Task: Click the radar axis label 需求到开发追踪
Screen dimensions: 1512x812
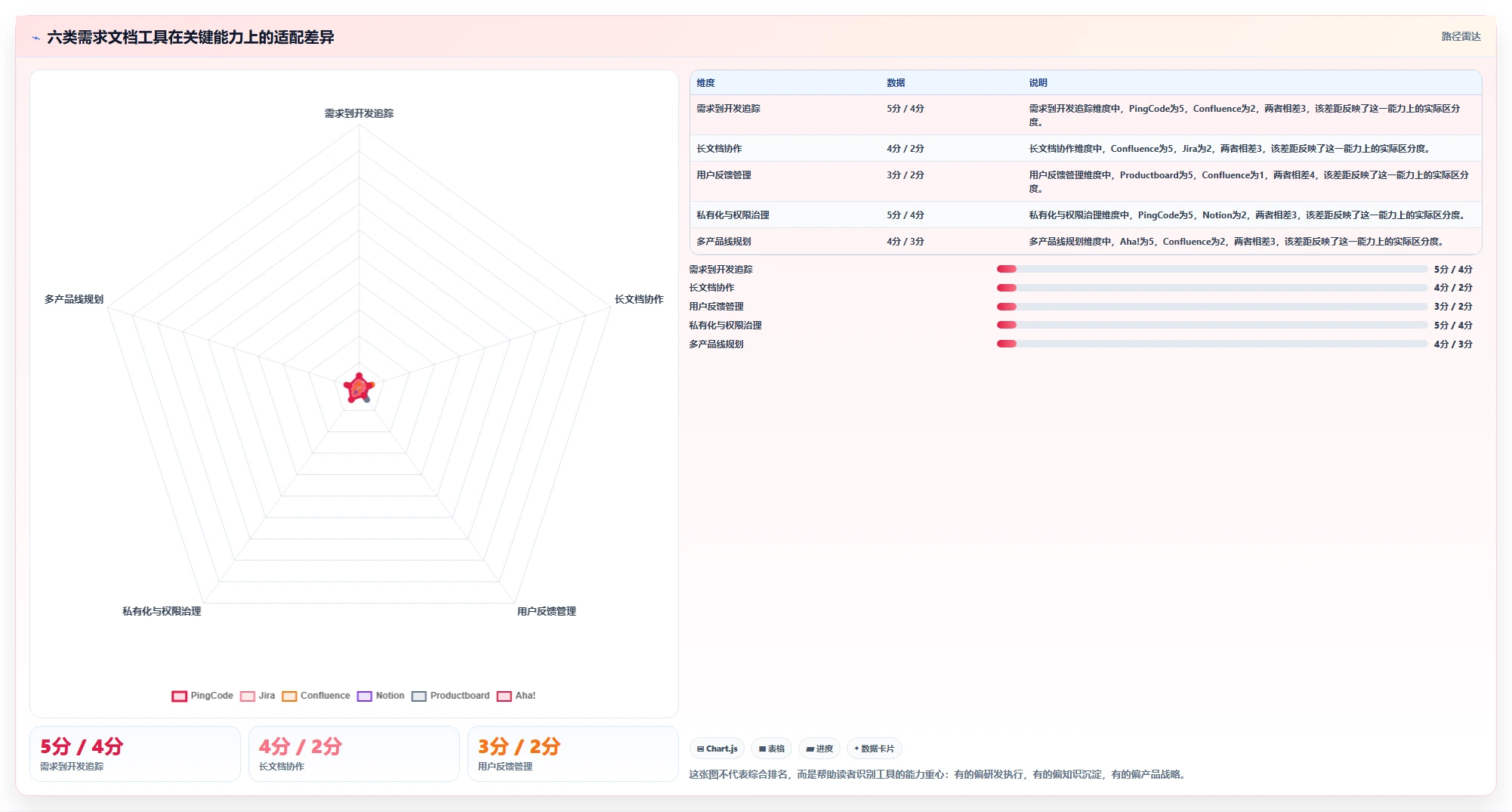Action: [359, 113]
